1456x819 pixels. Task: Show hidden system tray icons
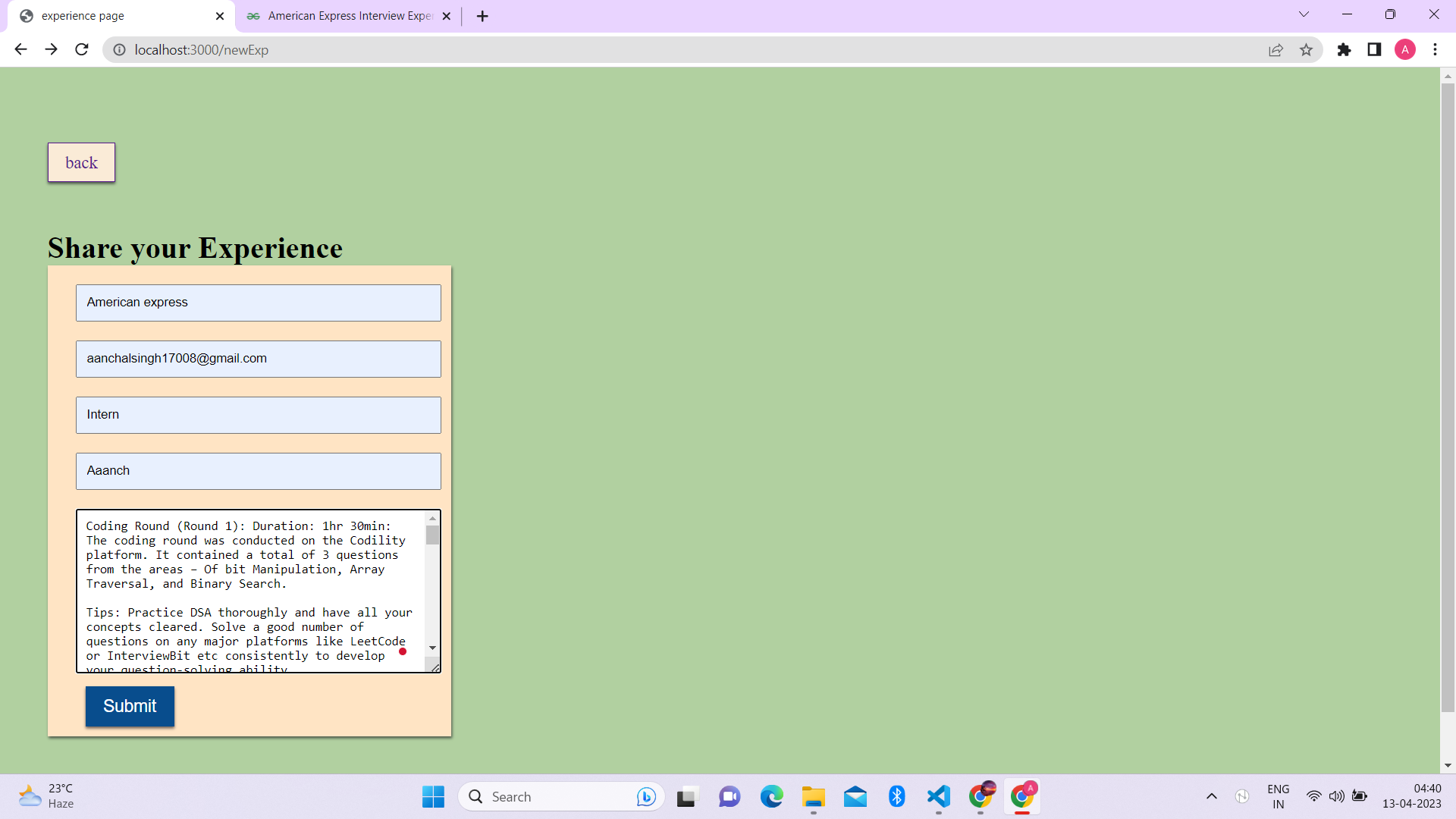(x=1211, y=796)
